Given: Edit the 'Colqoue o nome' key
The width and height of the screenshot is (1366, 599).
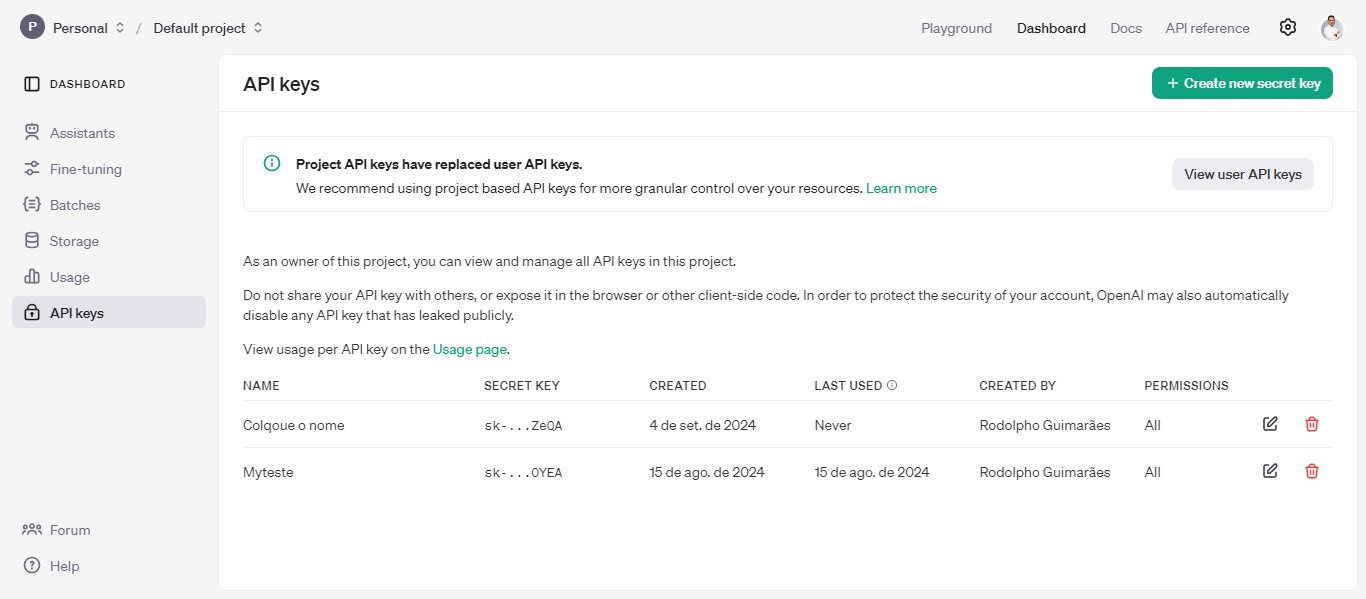Looking at the screenshot, I should (x=1270, y=424).
